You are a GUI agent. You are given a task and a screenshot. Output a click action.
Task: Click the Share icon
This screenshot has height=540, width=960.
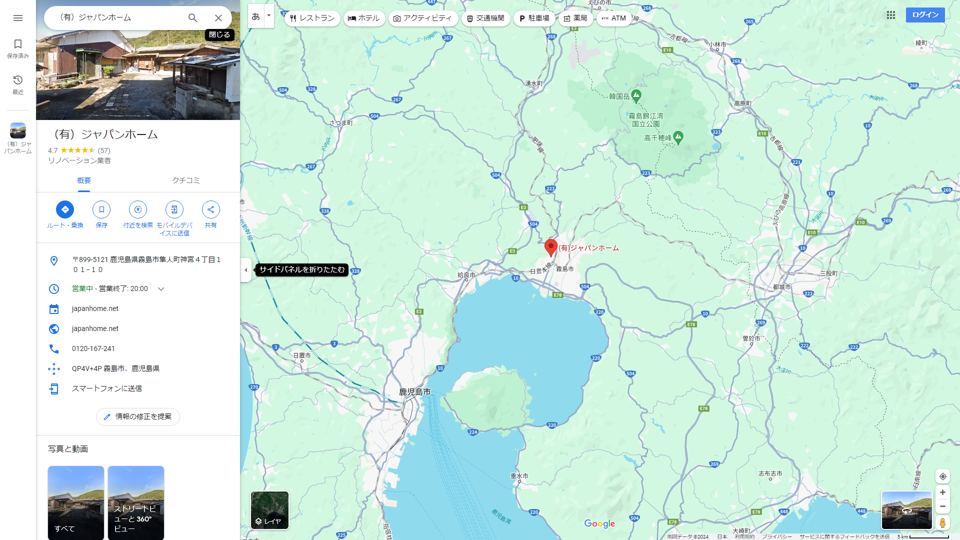click(210, 209)
